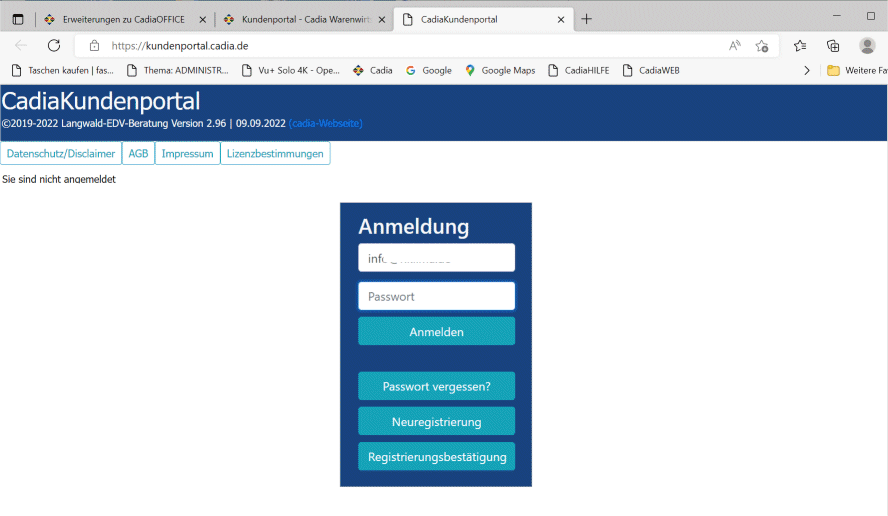Open Vu+ Solo 4K bookmark
This screenshot has width=888, height=516.
click(x=291, y=70)
